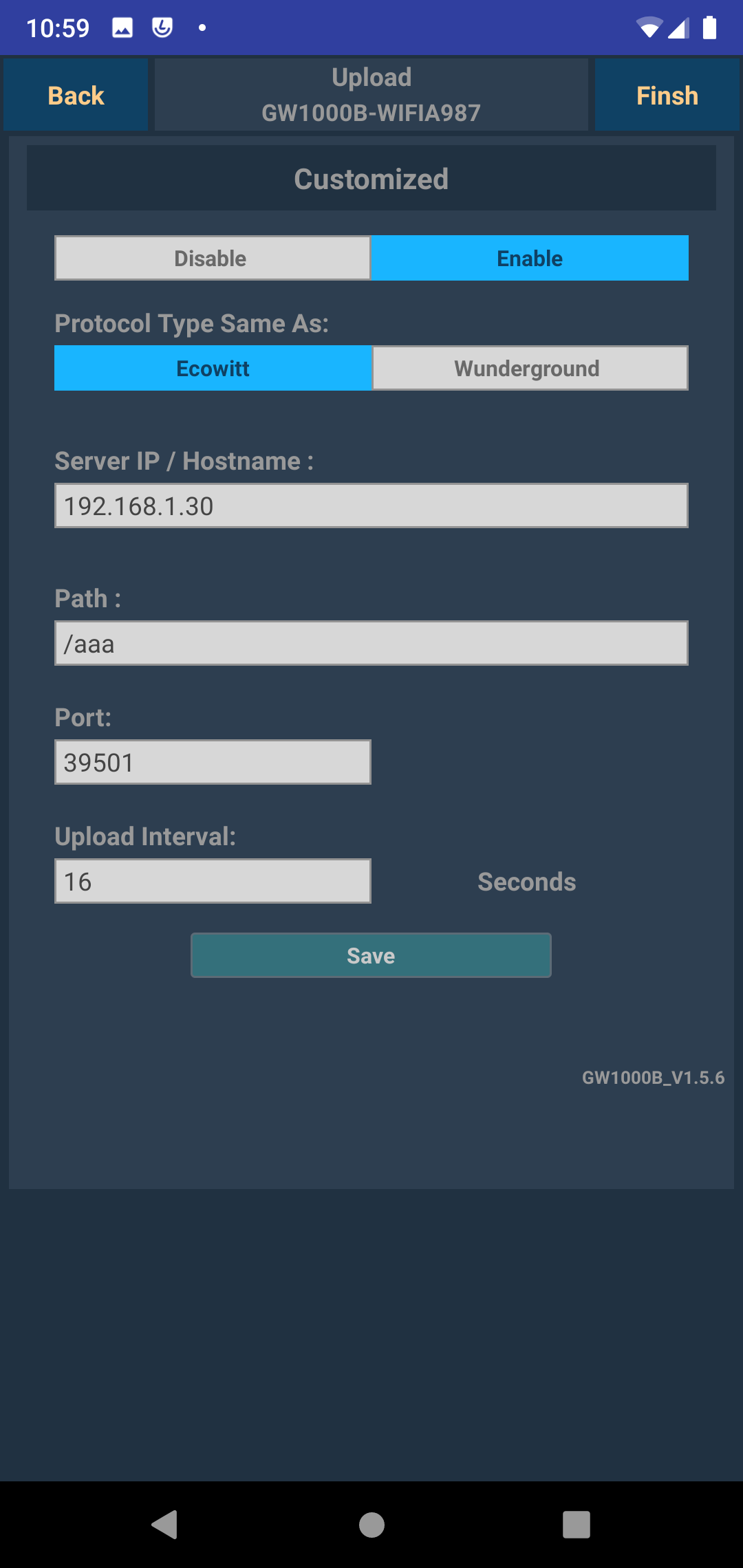Tap the Finsh button
743x1568 pixels.
667,95
